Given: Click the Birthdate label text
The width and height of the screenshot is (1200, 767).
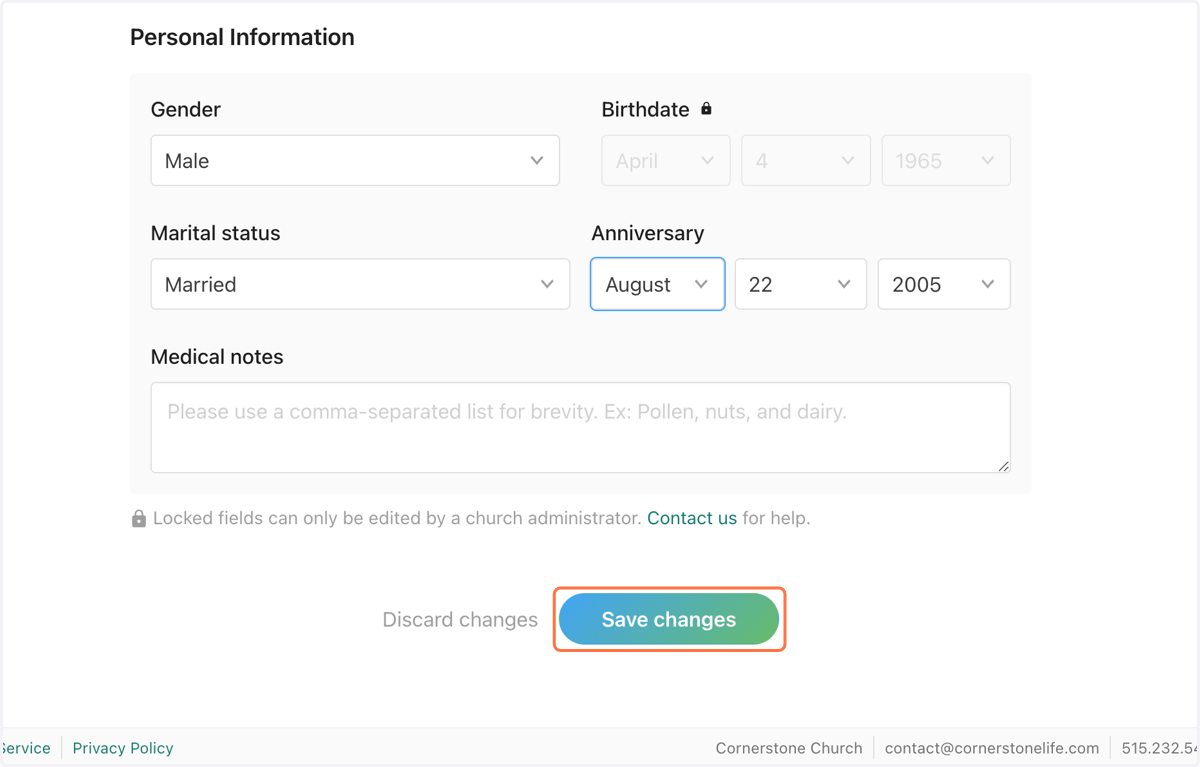Looking at the screenshot, I should coord(645,109).
